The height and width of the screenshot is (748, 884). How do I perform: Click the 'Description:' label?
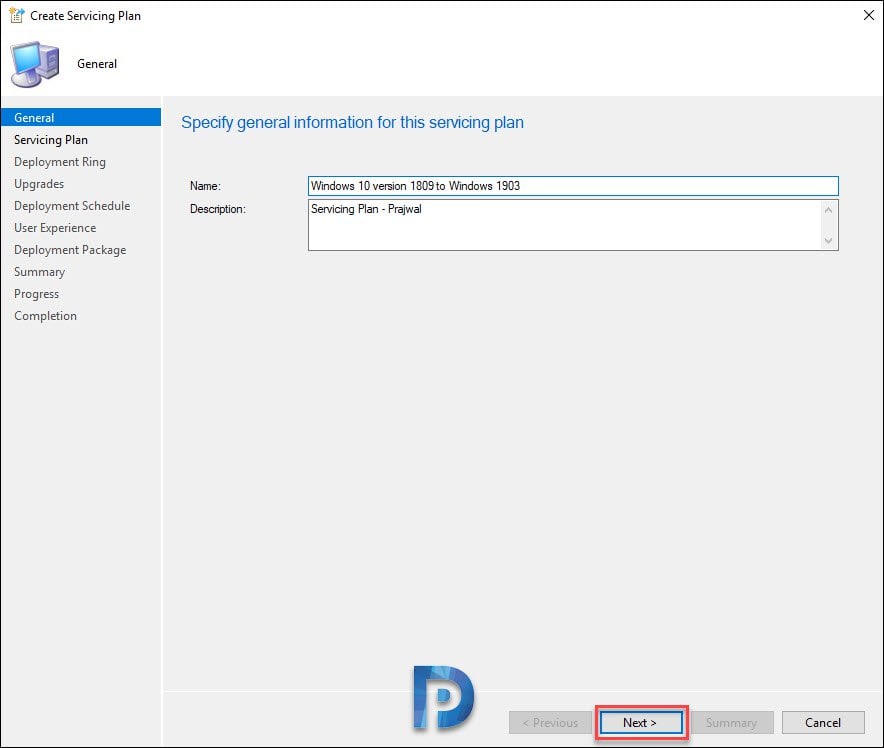pyautogui.click(x=218, y=209)
